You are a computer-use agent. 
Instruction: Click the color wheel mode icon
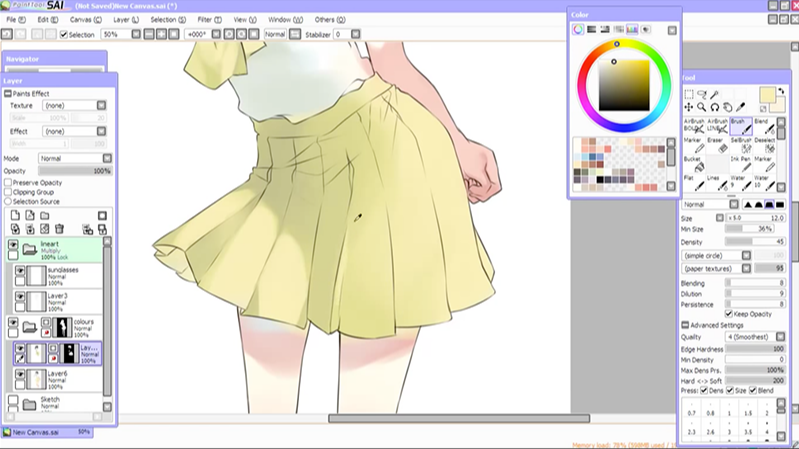pyautogui.click(x=579, y=30)
